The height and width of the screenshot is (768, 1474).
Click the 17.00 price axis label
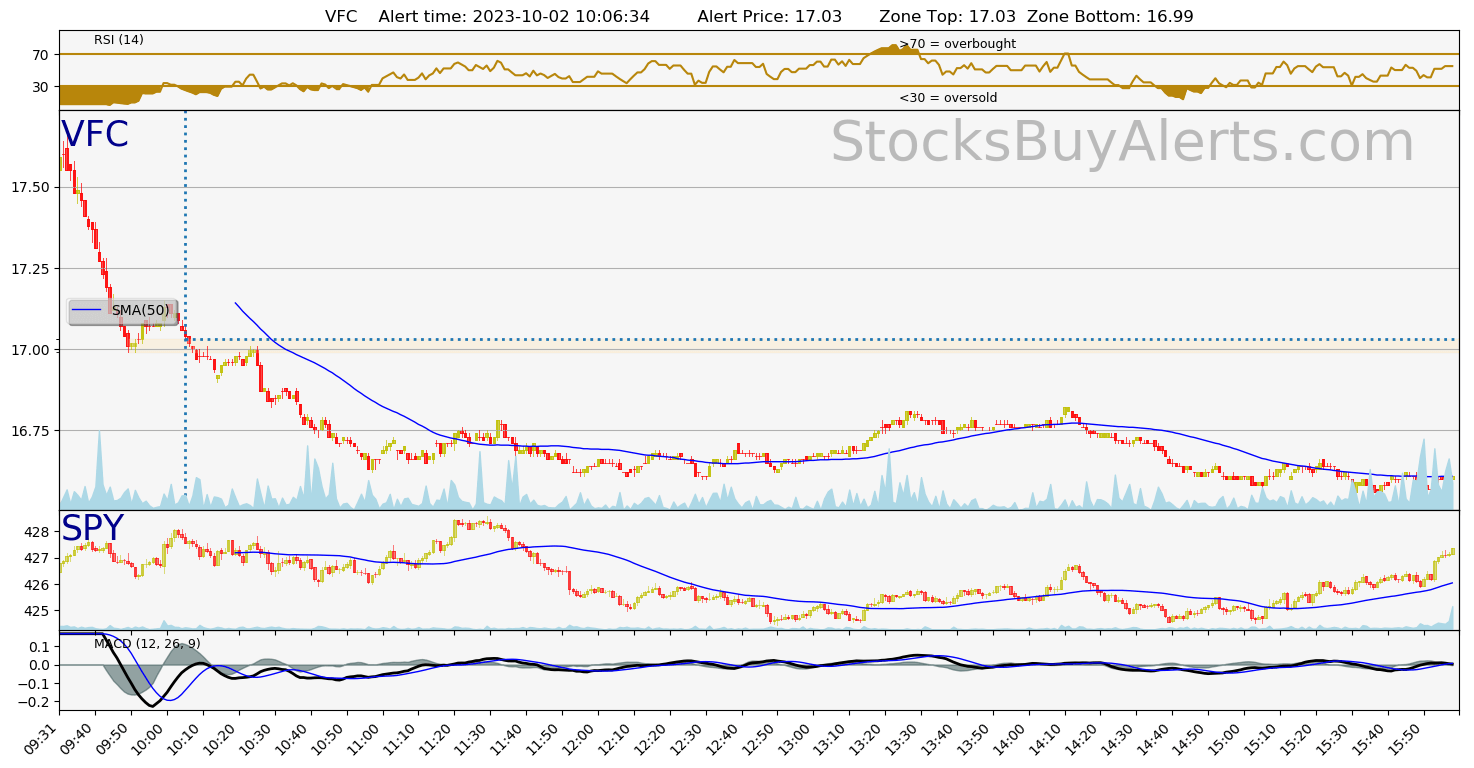point(31,350)
